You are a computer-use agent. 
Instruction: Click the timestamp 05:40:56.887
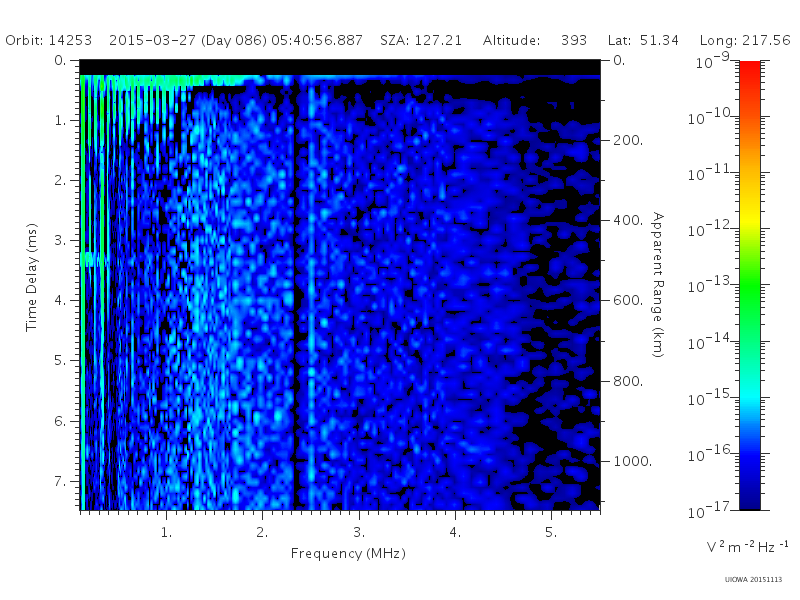[x=317, y=40]
